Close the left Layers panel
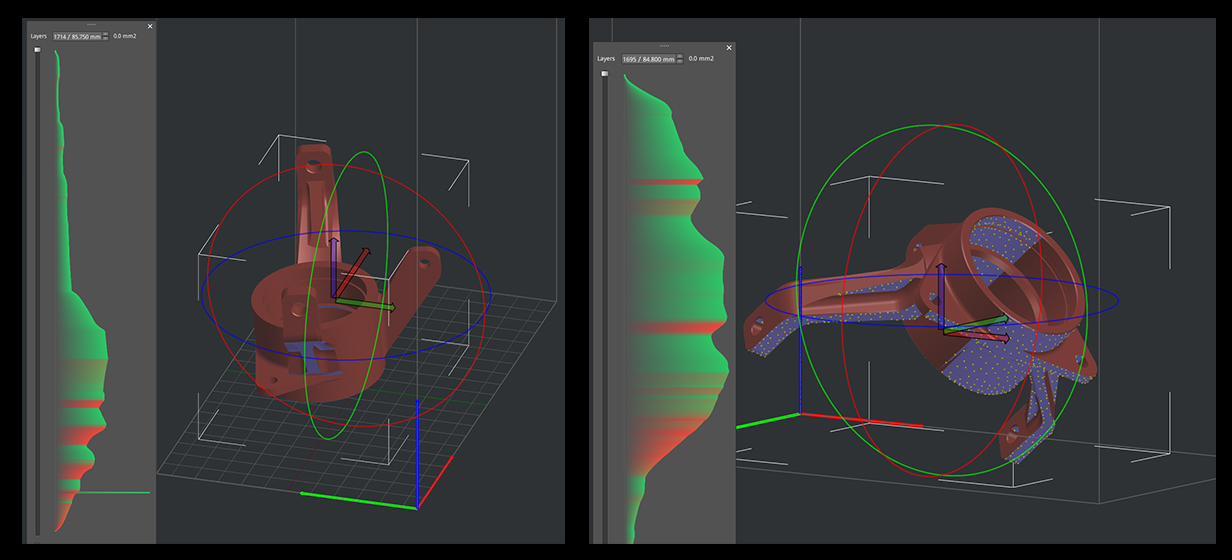1232x560 pixels. 150,26
